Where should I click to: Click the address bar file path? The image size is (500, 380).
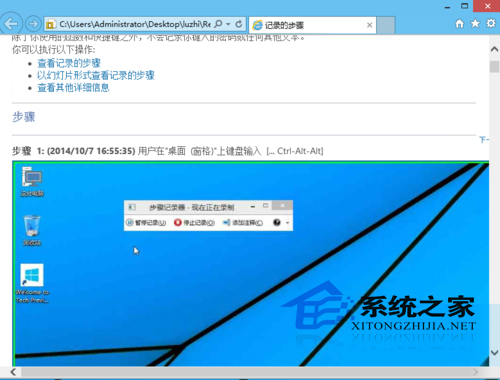point(135,24)
